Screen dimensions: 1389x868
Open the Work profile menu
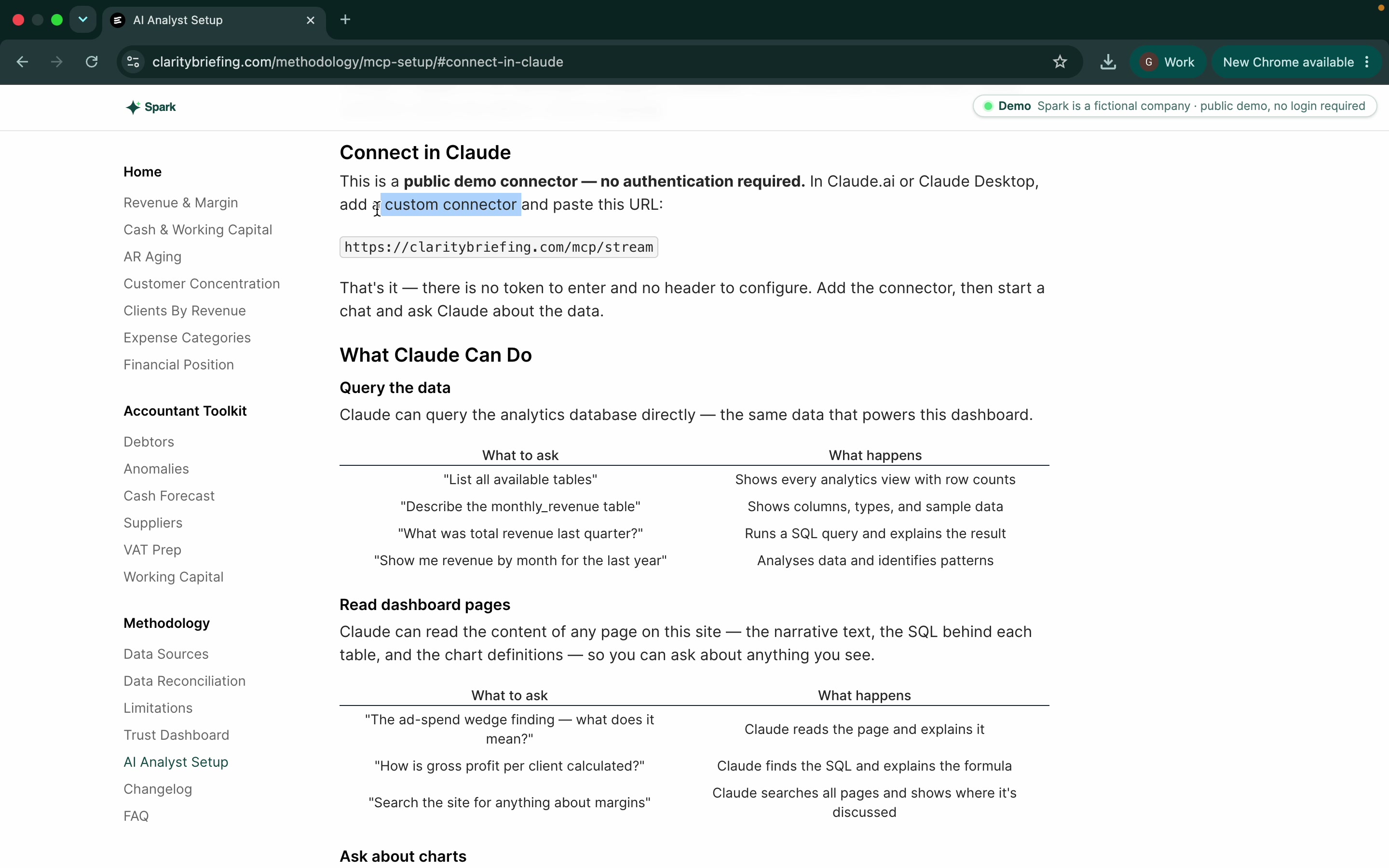coord(1169,62)
